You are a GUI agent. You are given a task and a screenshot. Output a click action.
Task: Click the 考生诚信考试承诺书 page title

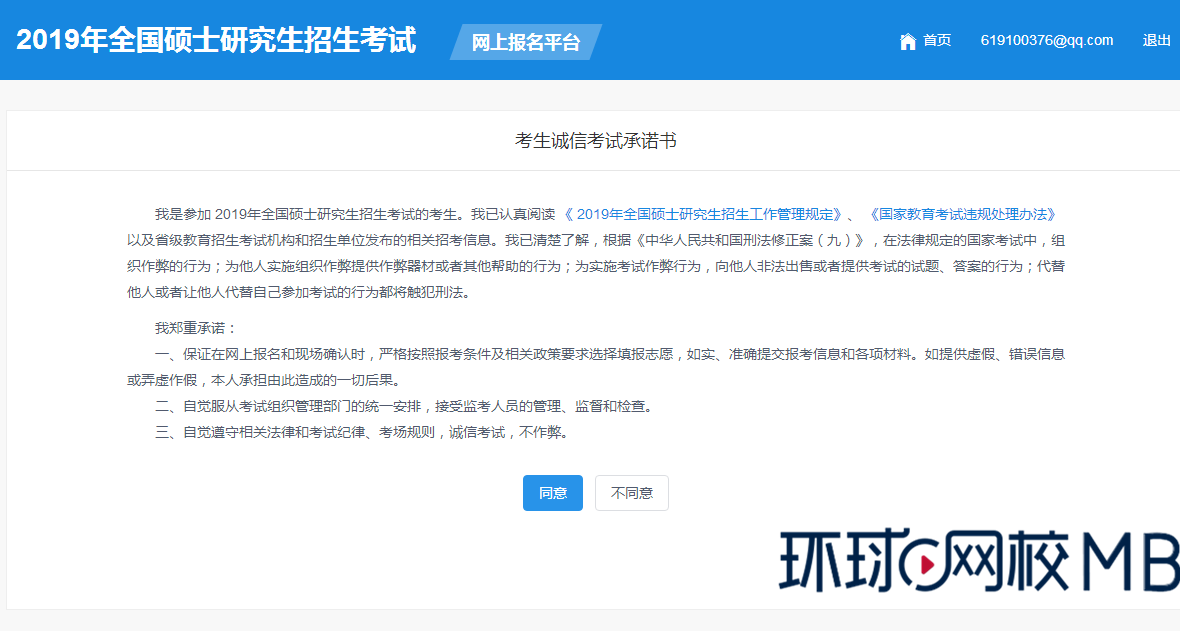tap(589, 140)
